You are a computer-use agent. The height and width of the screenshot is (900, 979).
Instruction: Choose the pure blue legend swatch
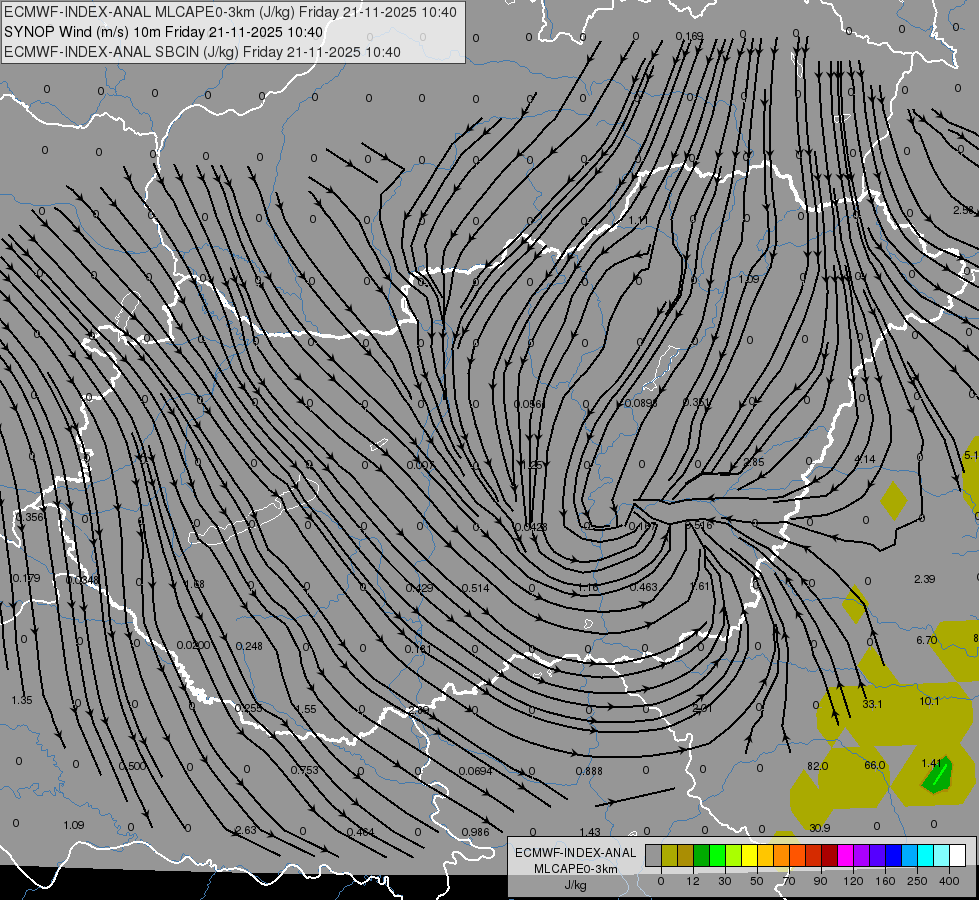[x=894, y=856]
